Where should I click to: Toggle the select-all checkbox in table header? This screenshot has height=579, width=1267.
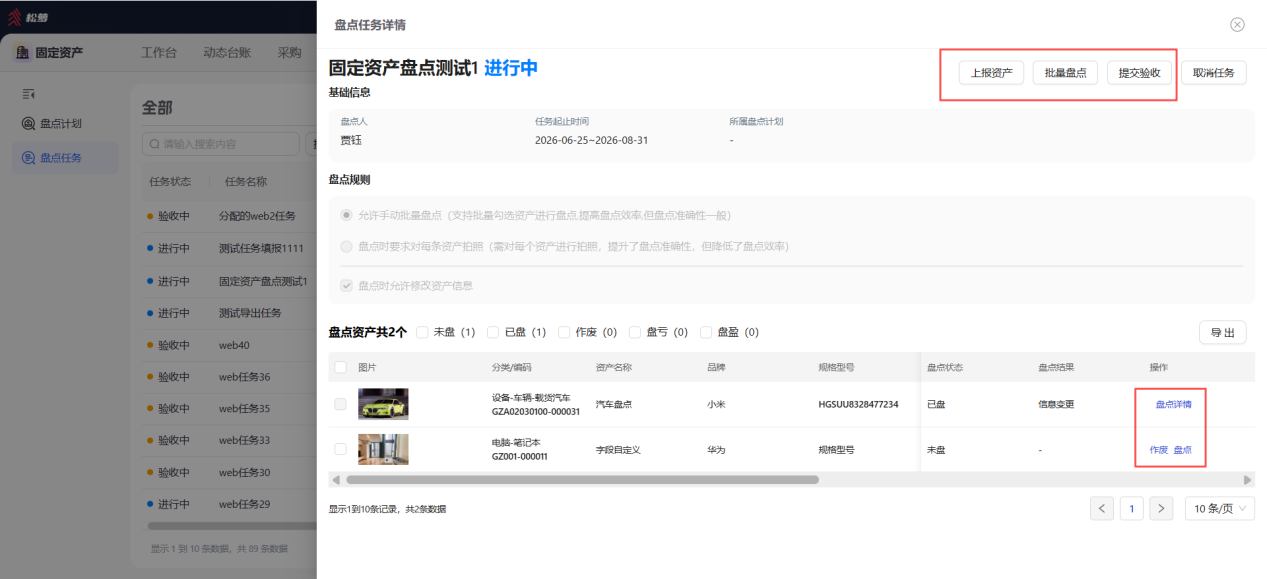click(x=341, y=367)
